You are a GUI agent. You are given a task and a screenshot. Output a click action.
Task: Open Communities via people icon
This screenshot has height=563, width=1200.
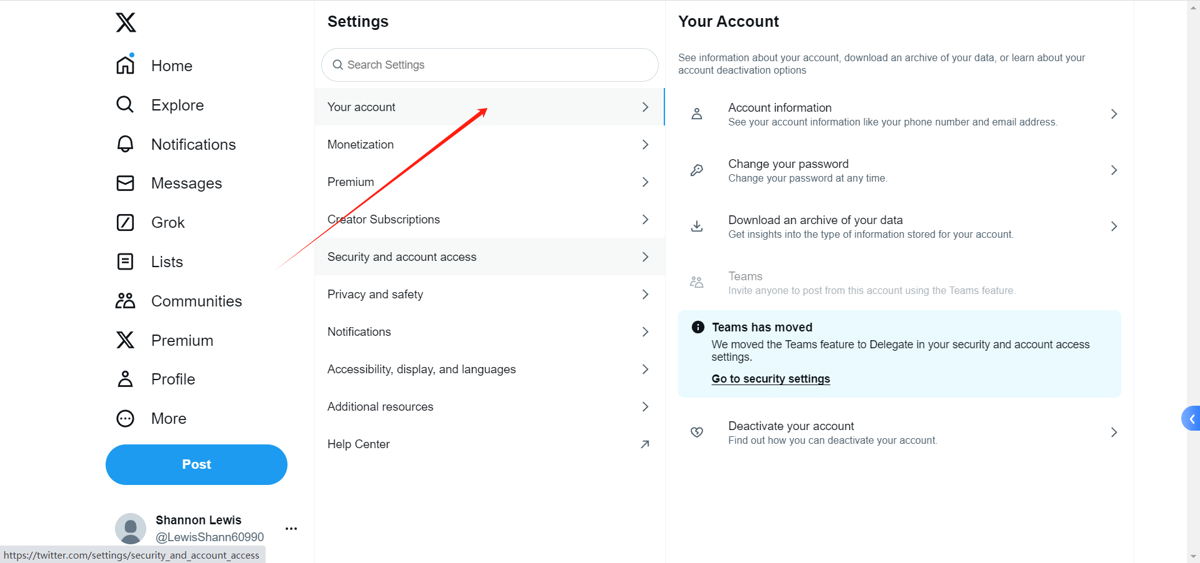[125, 301]
